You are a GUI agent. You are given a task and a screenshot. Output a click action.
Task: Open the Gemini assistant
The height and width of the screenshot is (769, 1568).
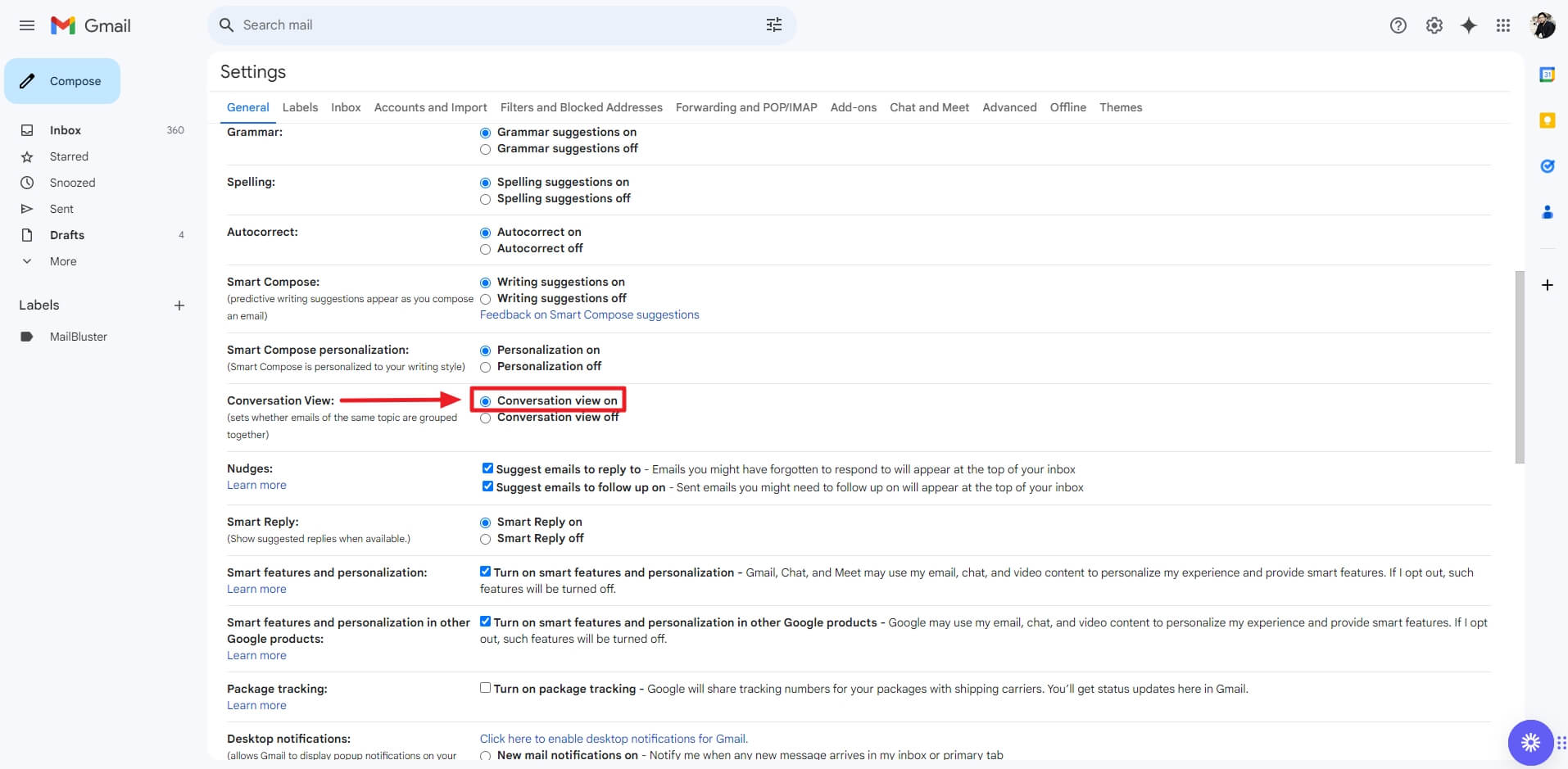(1468, 25)
